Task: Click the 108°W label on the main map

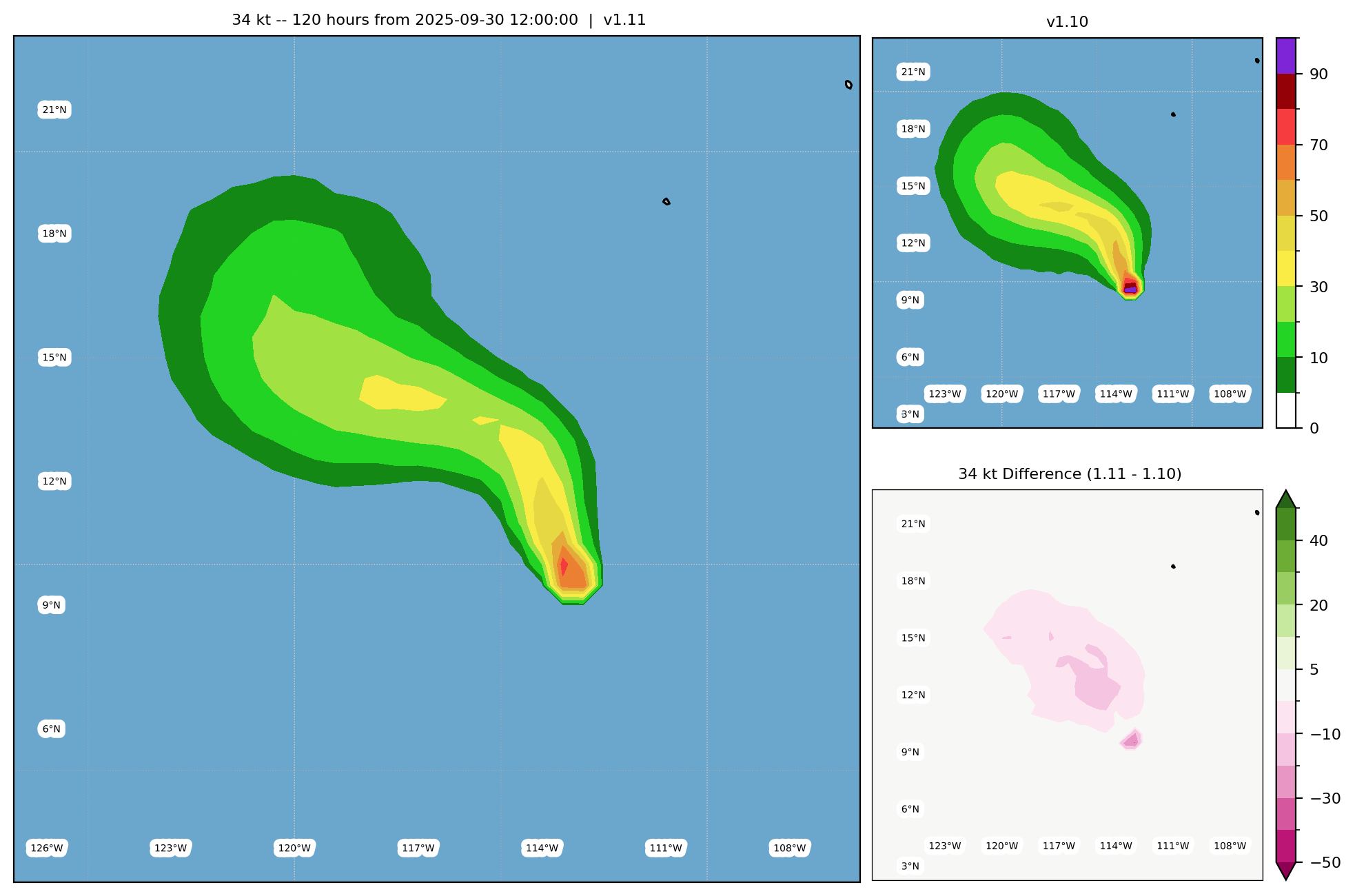Action: 789,848
